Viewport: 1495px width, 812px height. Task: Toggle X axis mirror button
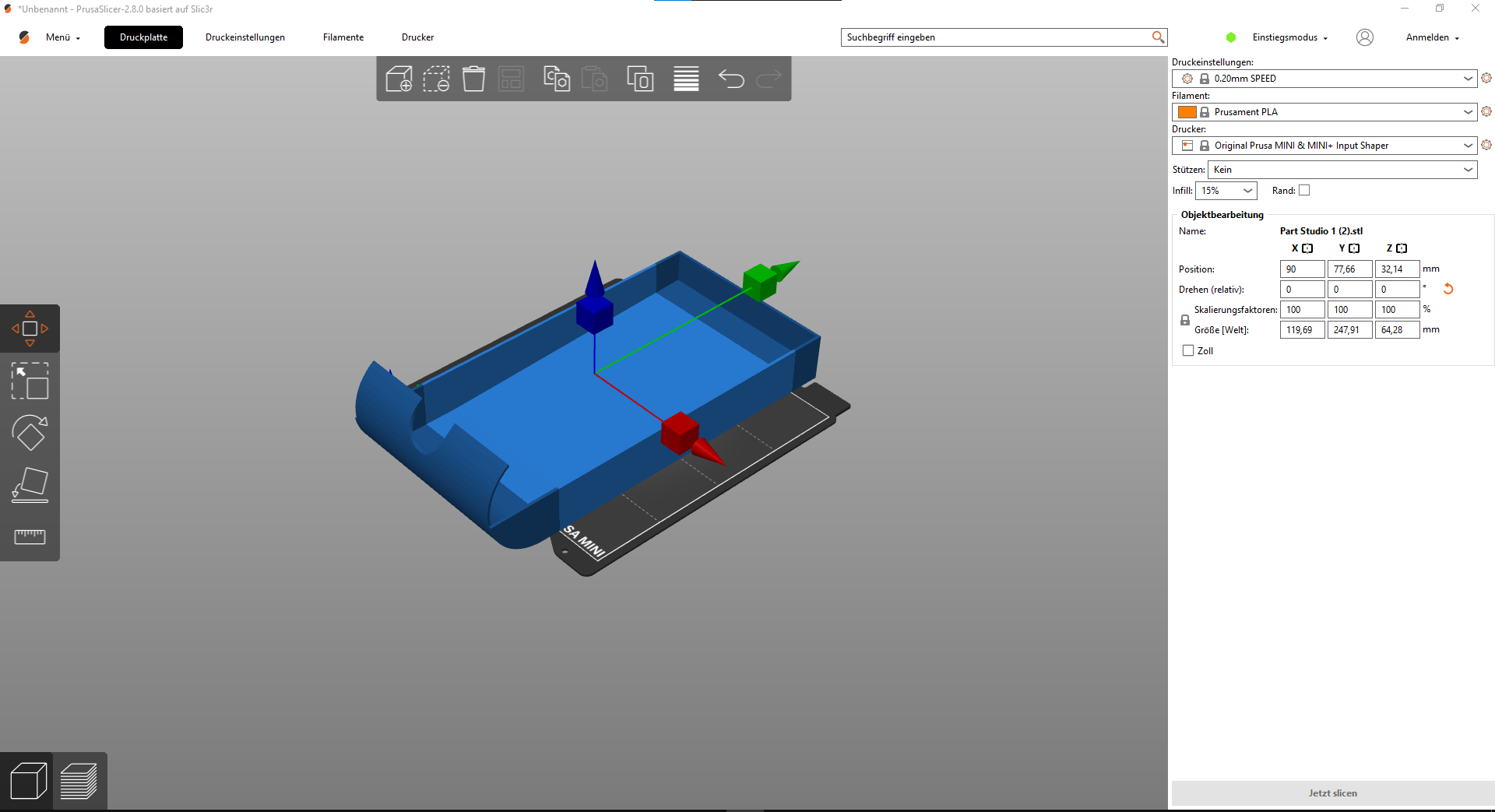[1307, 248]
